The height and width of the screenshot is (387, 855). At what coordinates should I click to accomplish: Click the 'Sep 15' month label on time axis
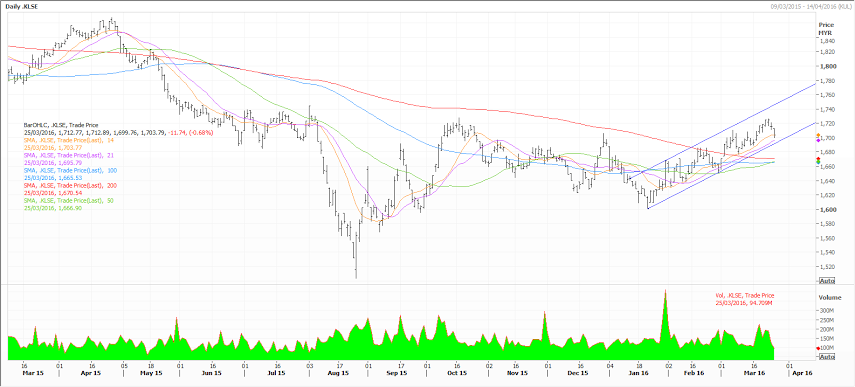pos(397,373)
